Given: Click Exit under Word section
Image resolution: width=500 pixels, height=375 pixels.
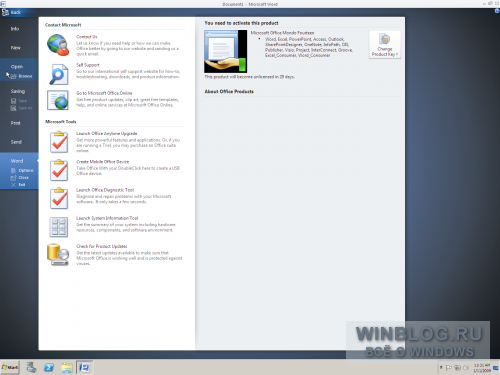Looking at the screenshot, I should point(18,185).
